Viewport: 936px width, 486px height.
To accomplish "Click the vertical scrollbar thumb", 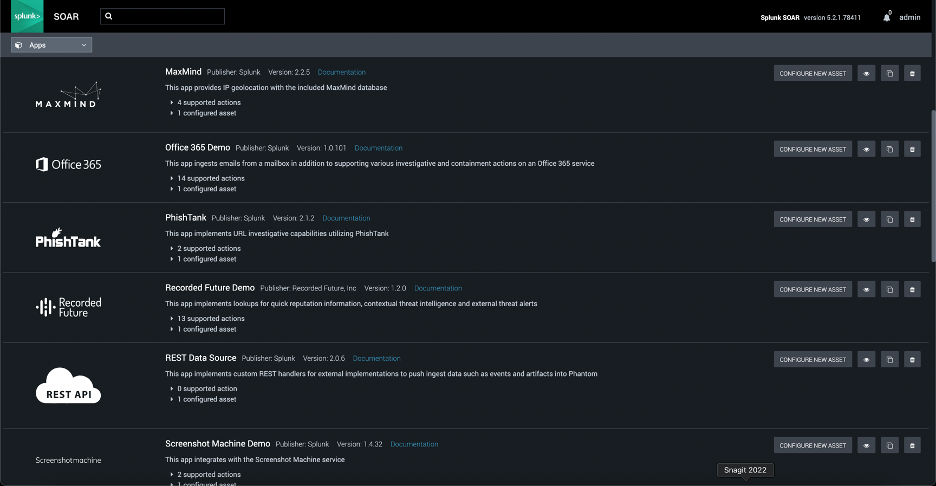I will click(x=933, y=185).
